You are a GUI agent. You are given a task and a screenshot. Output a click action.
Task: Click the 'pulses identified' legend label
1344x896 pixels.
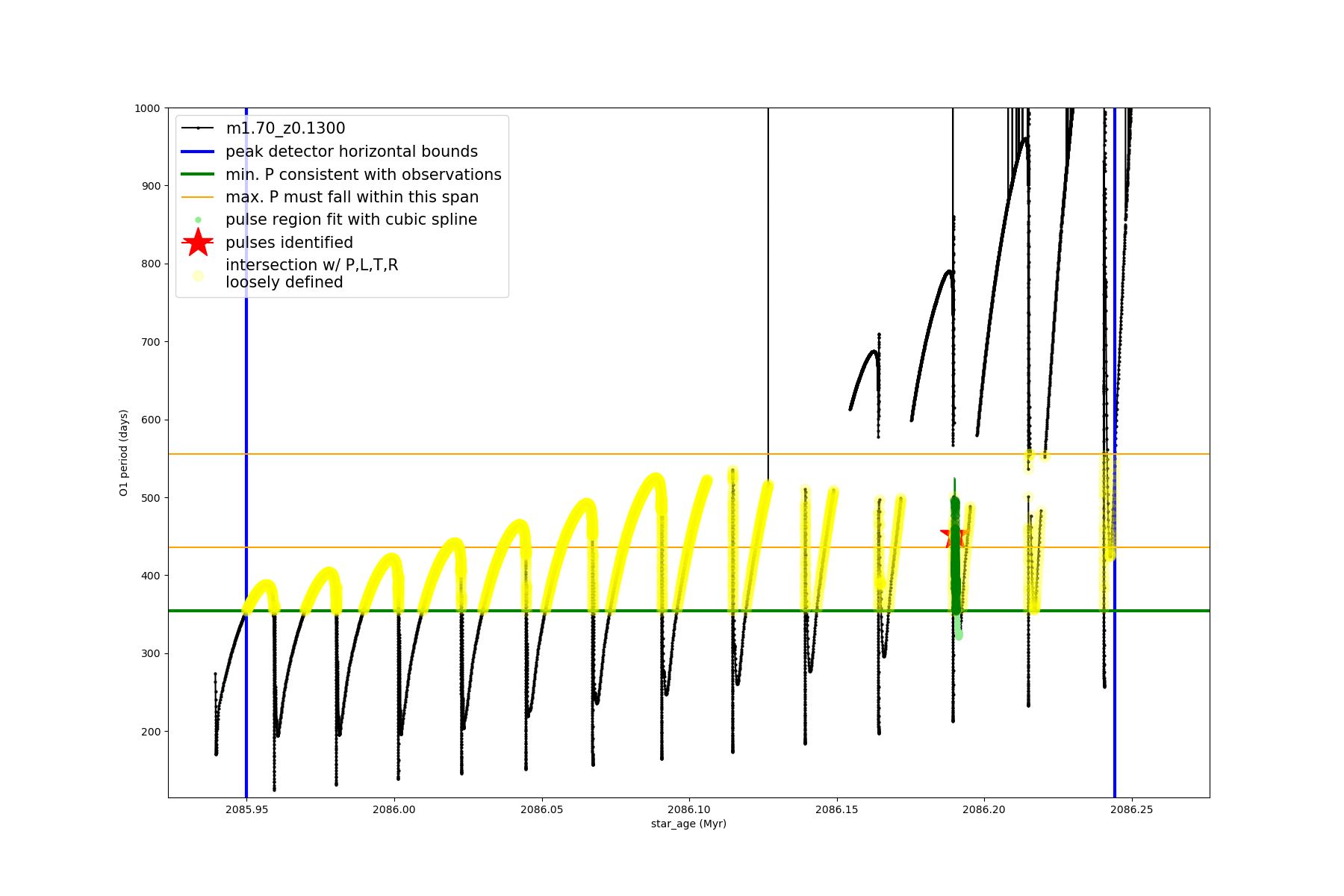click(289, 243)
